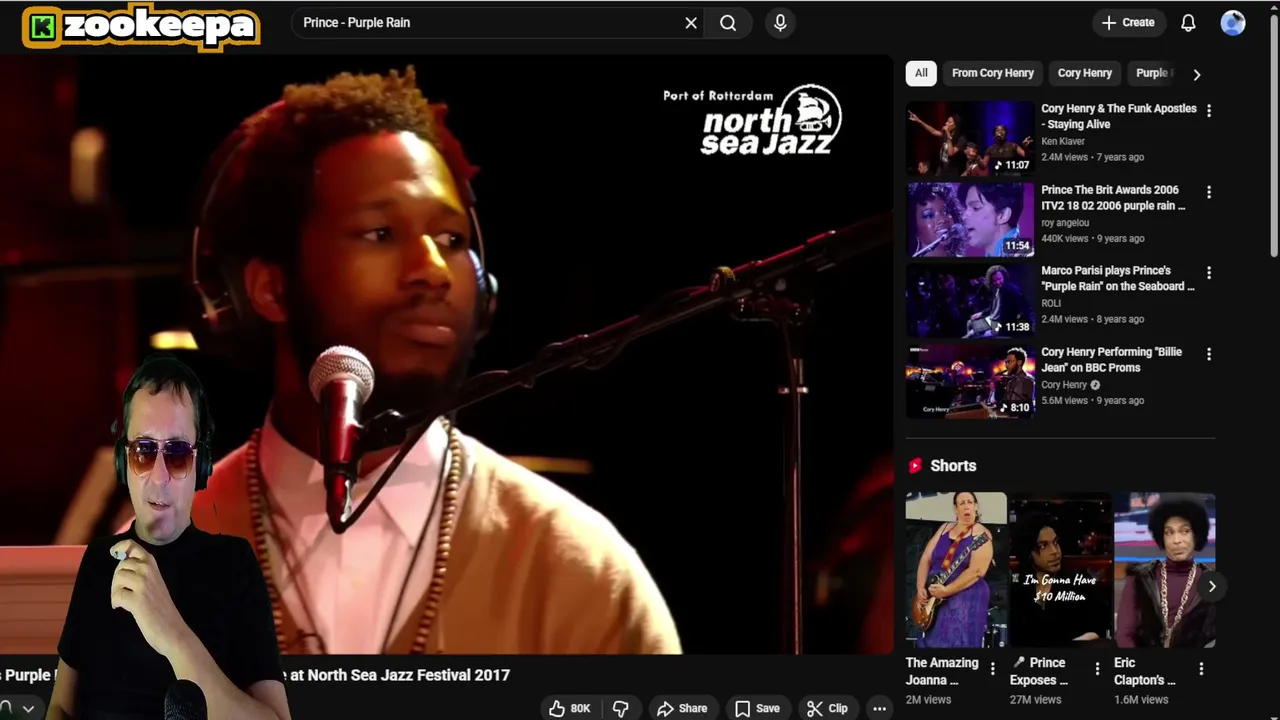Click the video player area

(446, 355)
